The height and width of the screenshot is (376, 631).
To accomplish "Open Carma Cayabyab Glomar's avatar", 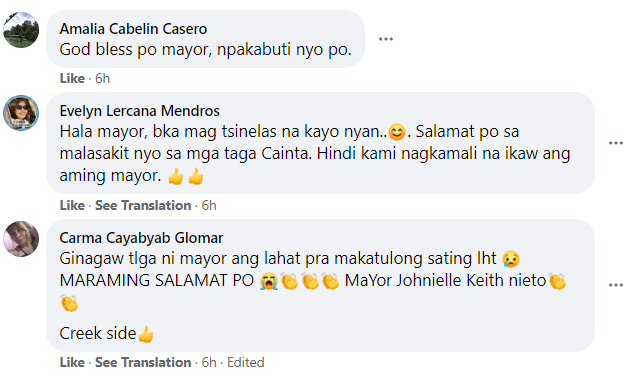I will [x=21, y=239].
